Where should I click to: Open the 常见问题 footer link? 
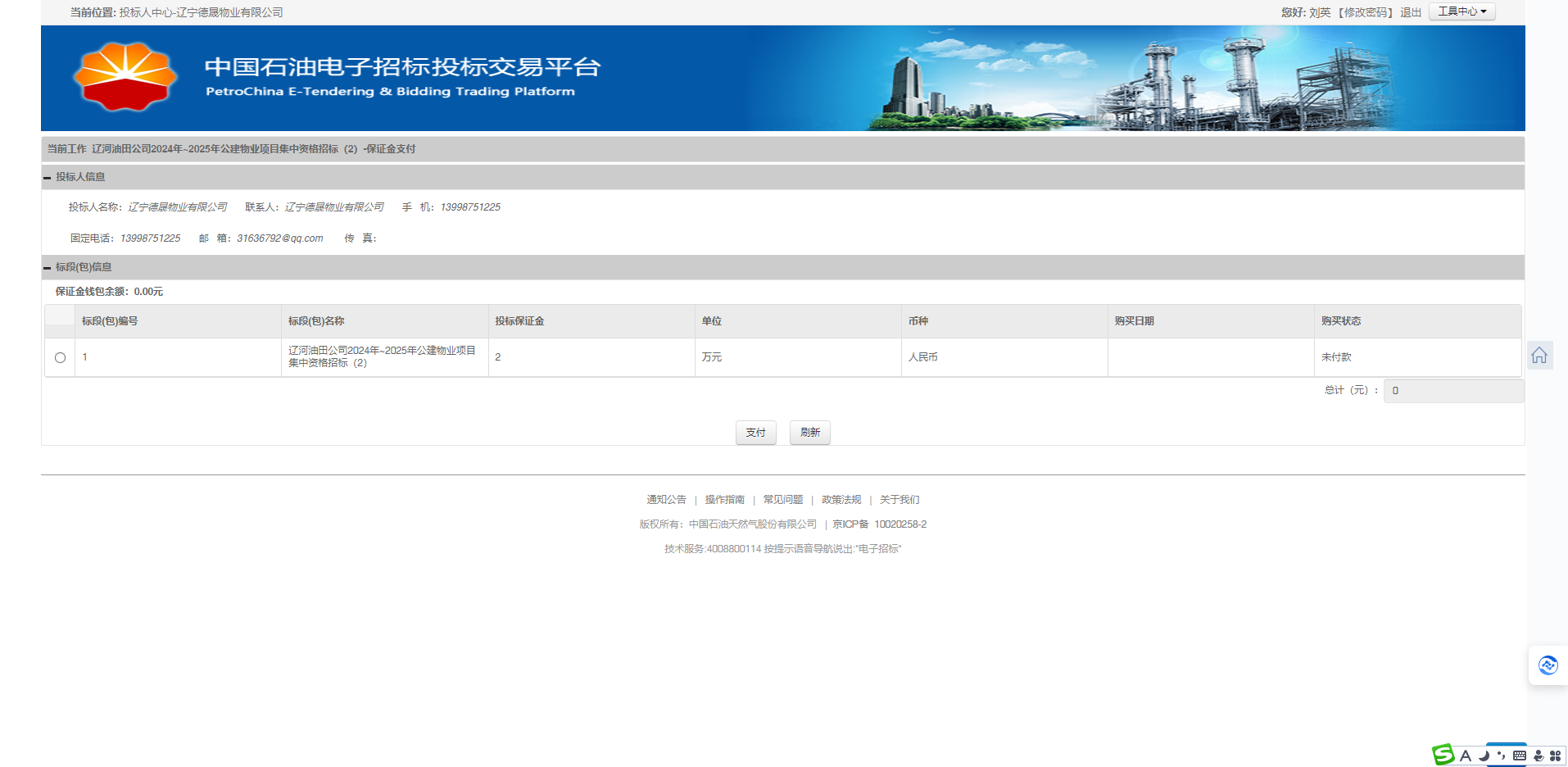[x=783, y=500]
